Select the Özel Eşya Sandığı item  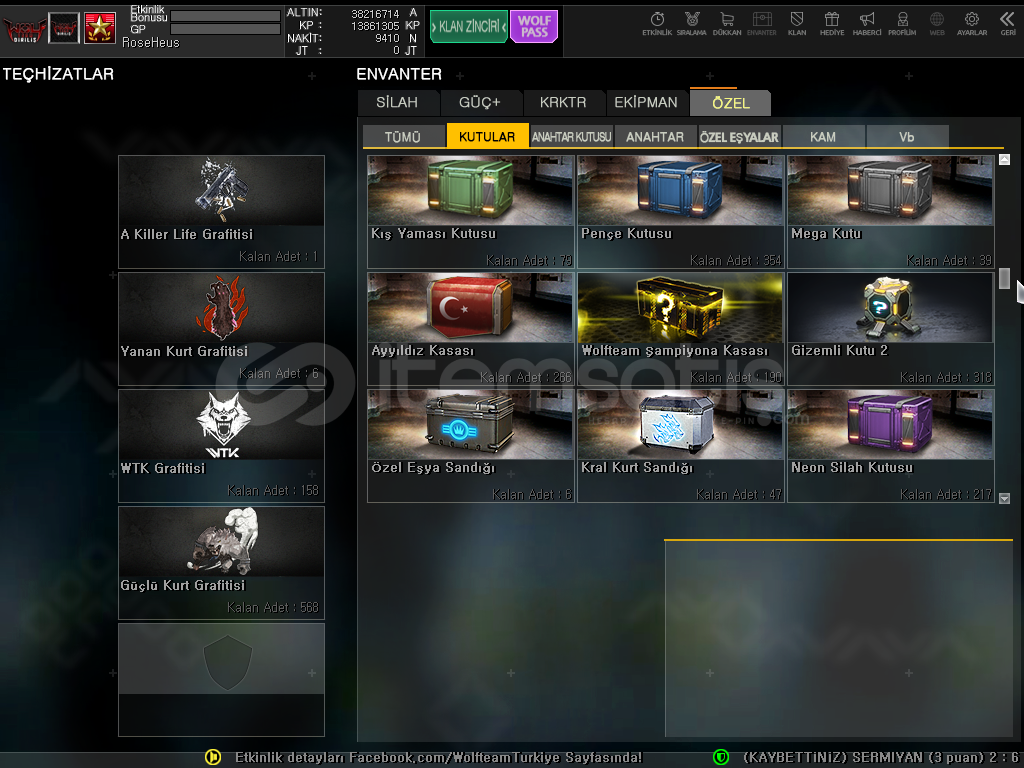point(470,445)
